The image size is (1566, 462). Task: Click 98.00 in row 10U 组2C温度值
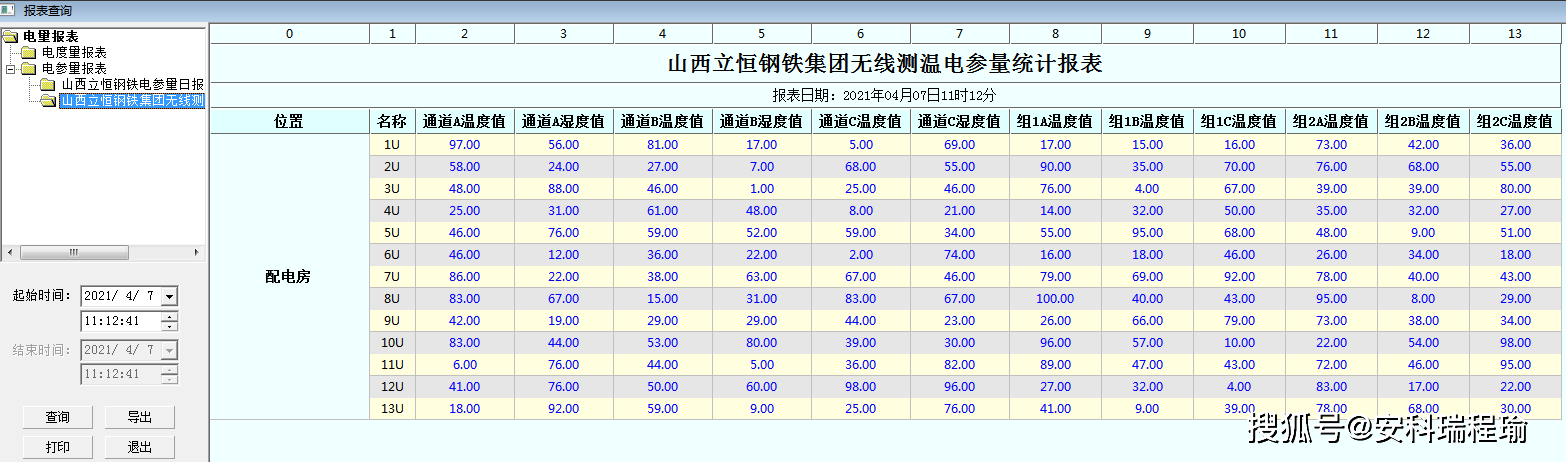(1515, 343)
